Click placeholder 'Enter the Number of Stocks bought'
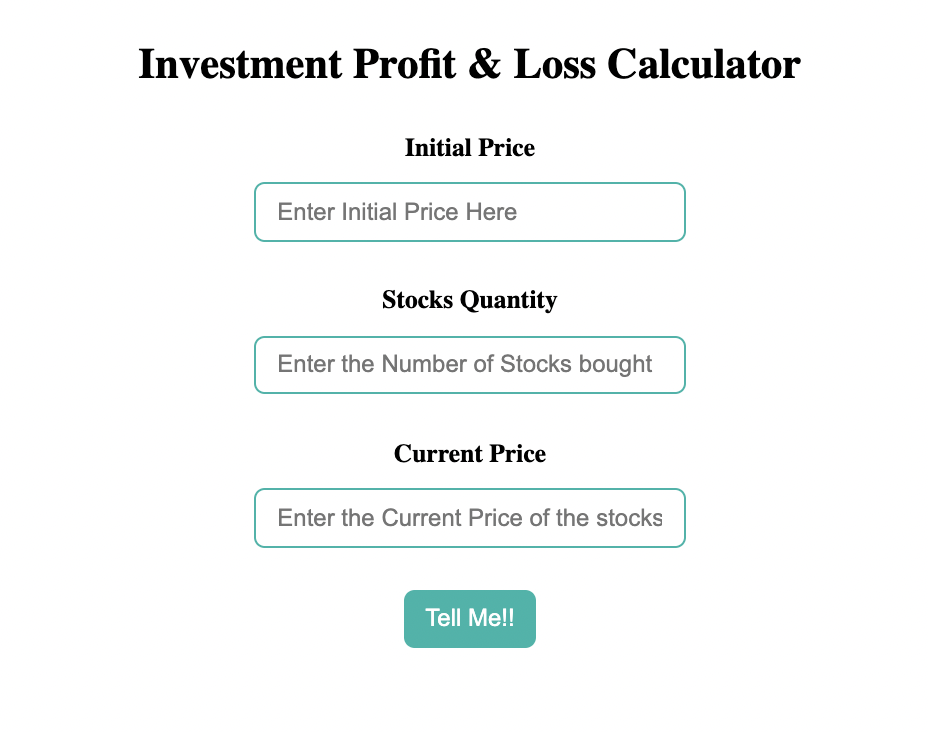Viewport: 928px width, 732px height. point(465,364)
